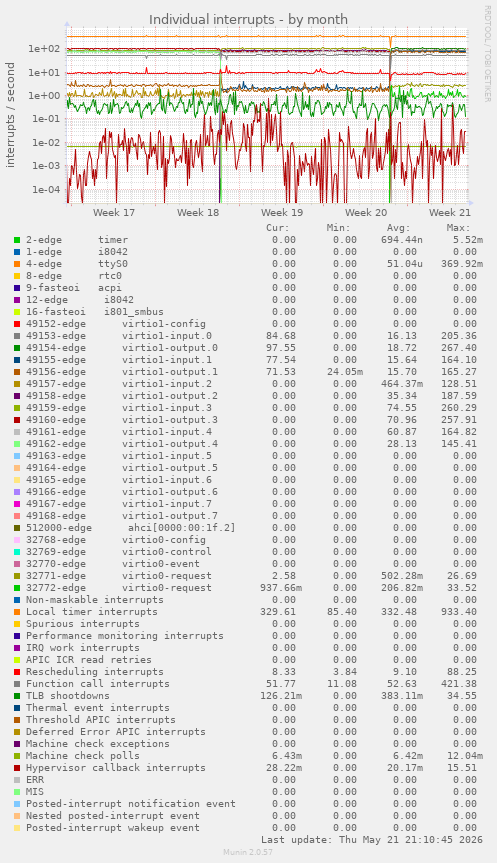Click the Week 21 axis label

point(450,212)
